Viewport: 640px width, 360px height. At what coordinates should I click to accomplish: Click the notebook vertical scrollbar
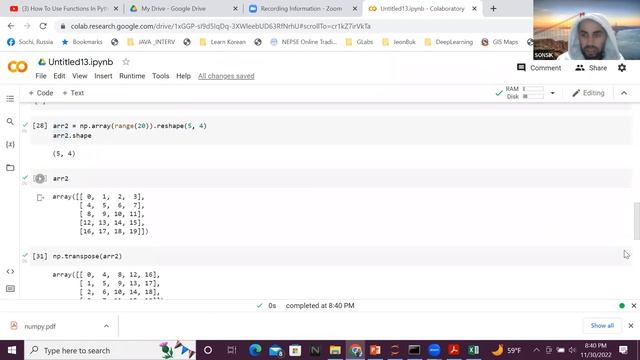click(x=636, y=221)
